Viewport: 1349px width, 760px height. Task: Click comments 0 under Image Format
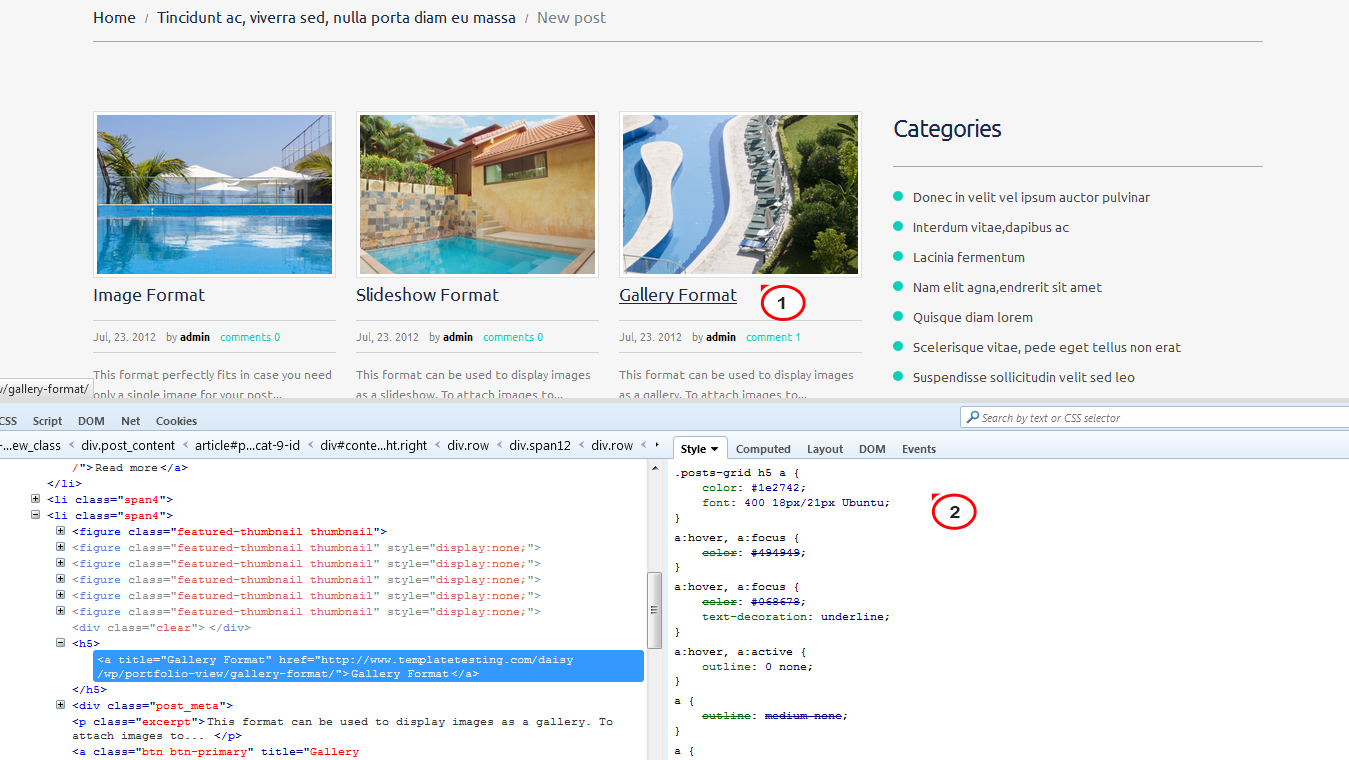point(250,337)
